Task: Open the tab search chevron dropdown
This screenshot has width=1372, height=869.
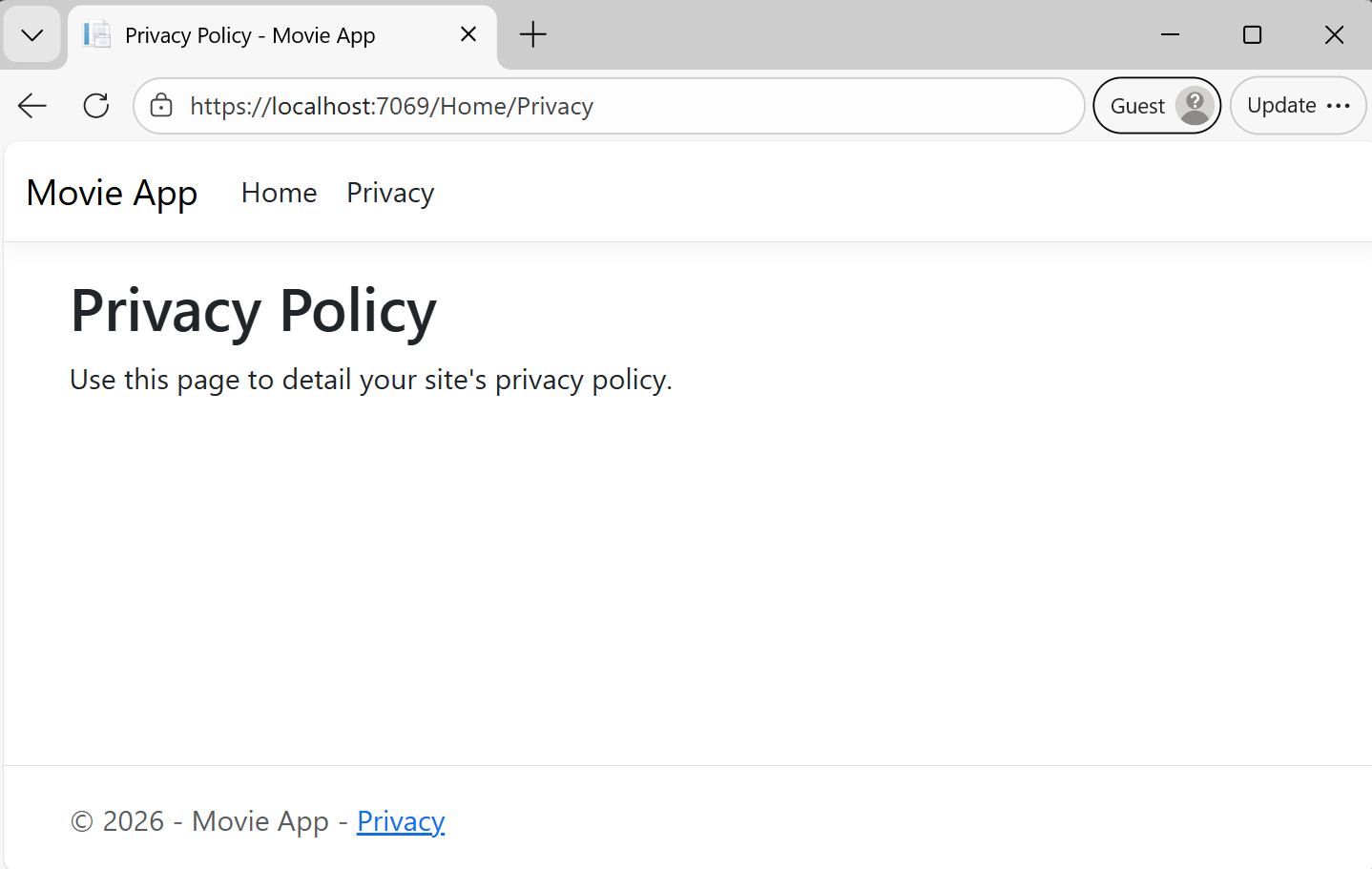Action: (31, 34)
